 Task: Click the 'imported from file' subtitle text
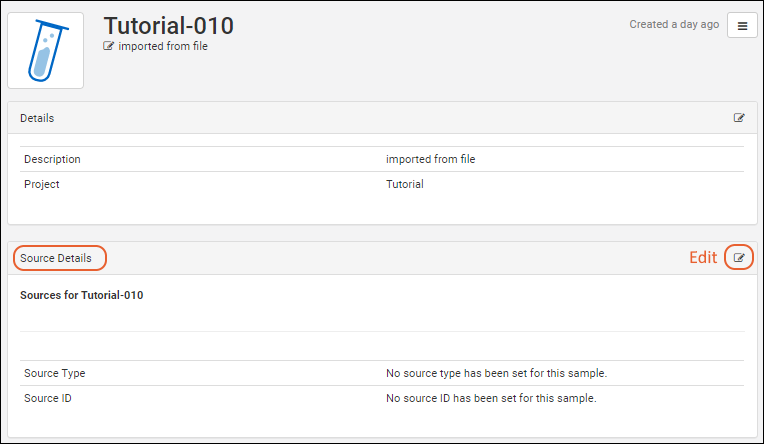click(163, 46)
